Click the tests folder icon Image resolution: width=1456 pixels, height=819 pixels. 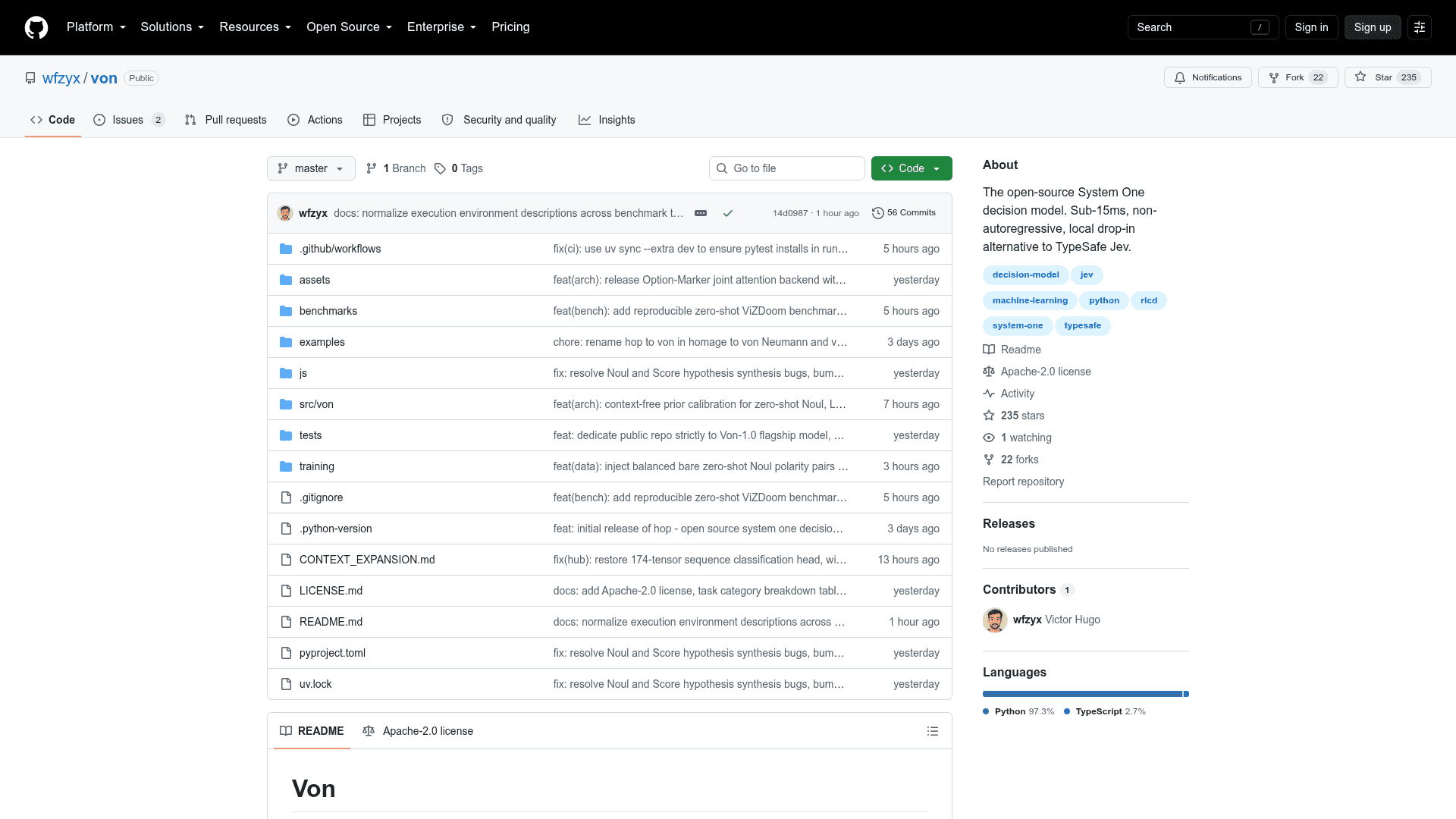point(286,435)
